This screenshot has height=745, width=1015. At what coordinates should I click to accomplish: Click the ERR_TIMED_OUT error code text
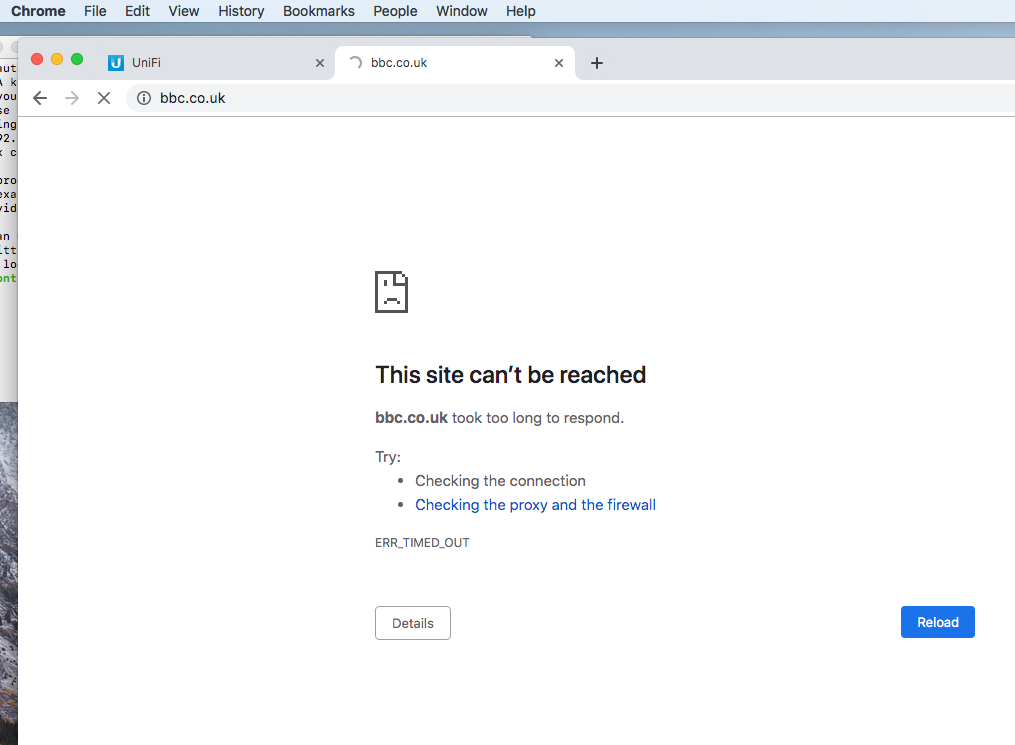click(x=422, y=542)
